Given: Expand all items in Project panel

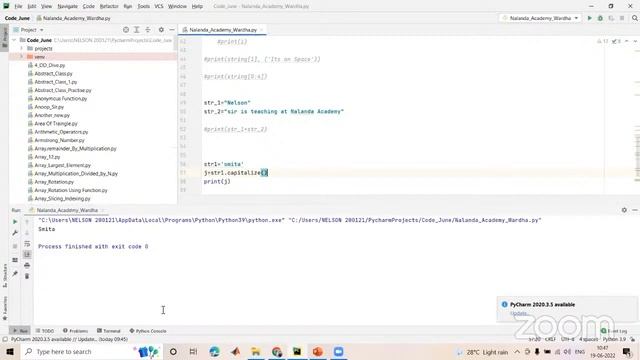Looking at the screenshot, I should click(x=137, y=30).
